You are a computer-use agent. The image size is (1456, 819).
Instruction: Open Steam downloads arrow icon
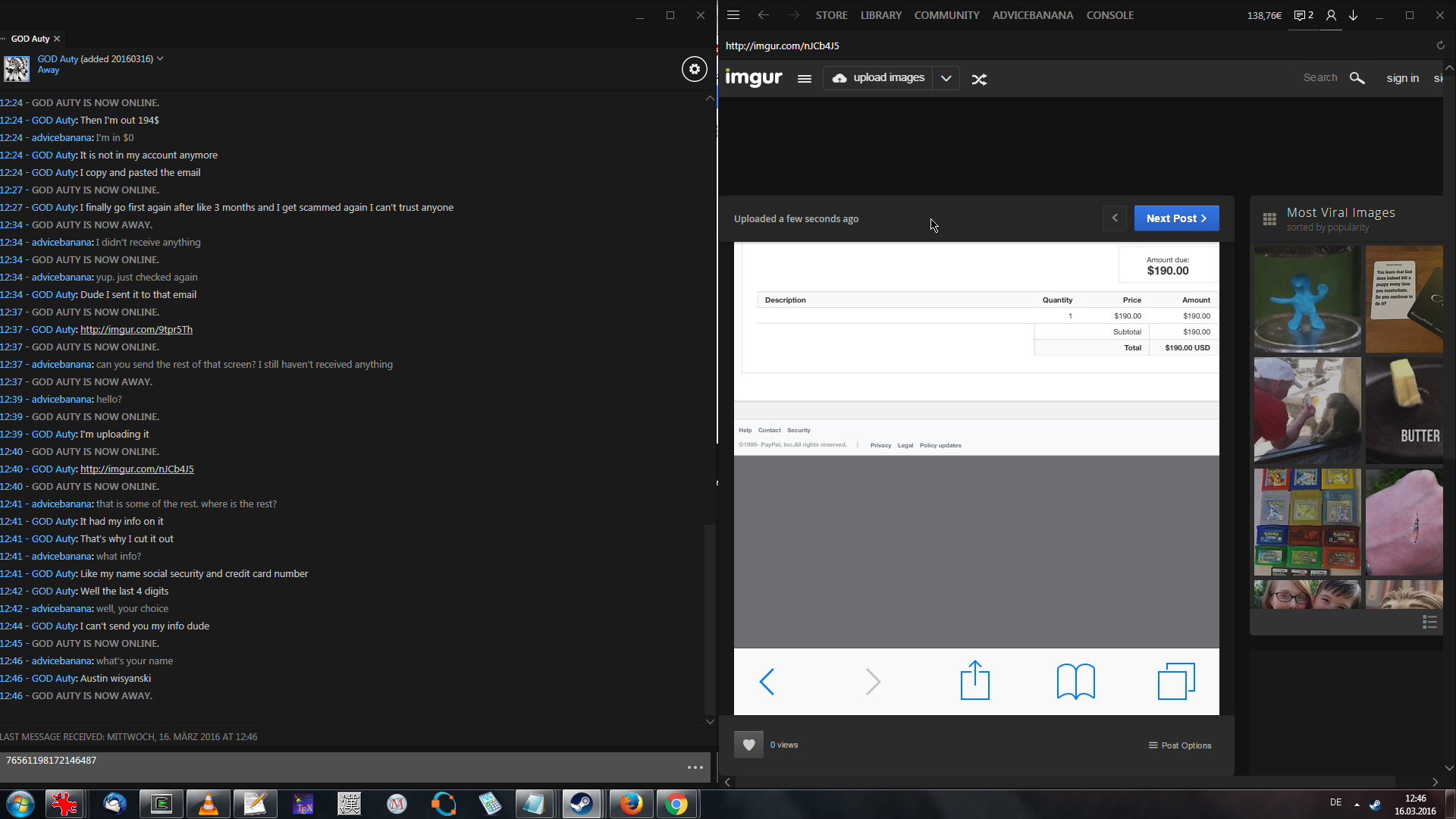1353,15
